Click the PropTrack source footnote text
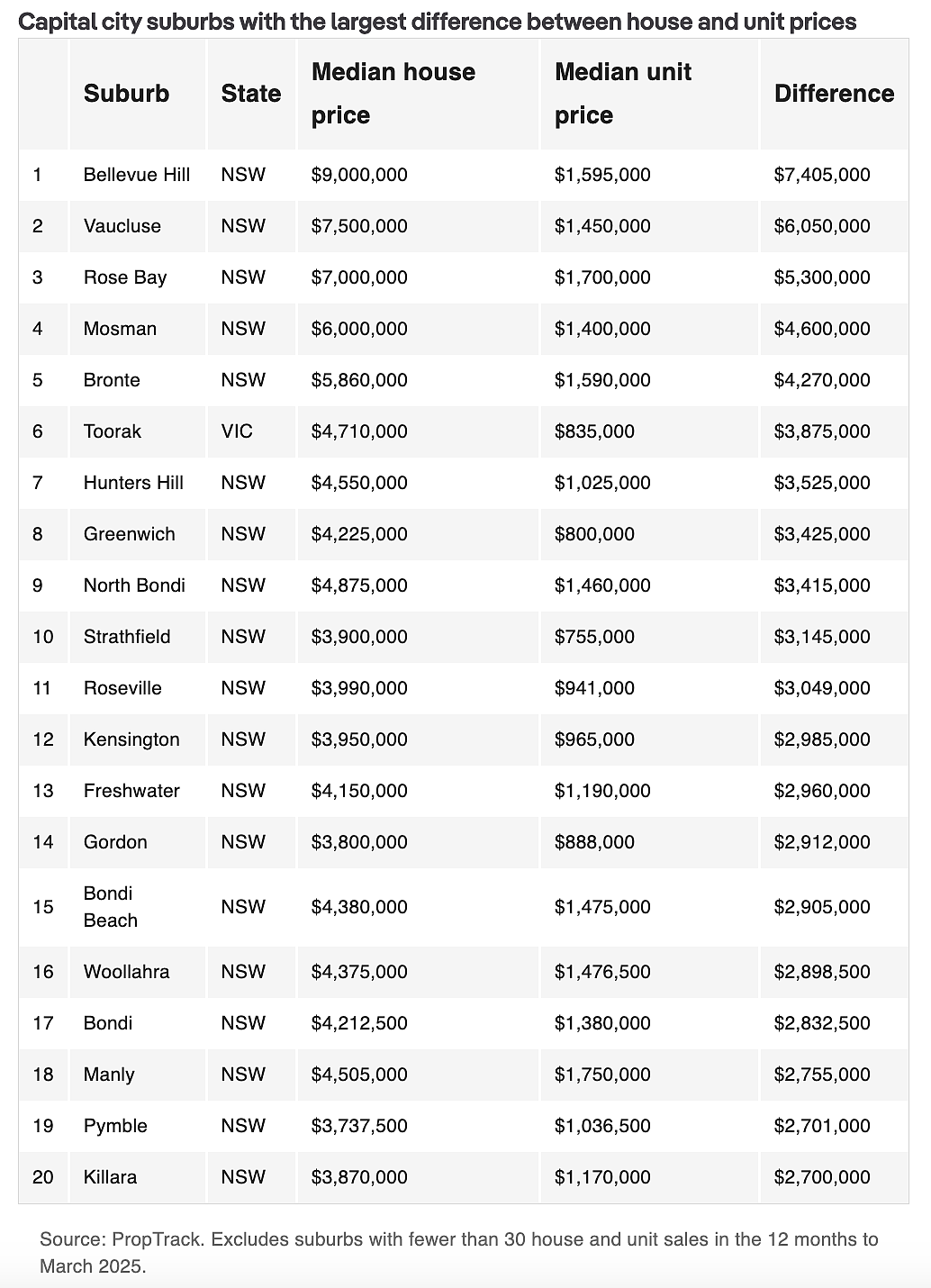 tap(458, 1252)
